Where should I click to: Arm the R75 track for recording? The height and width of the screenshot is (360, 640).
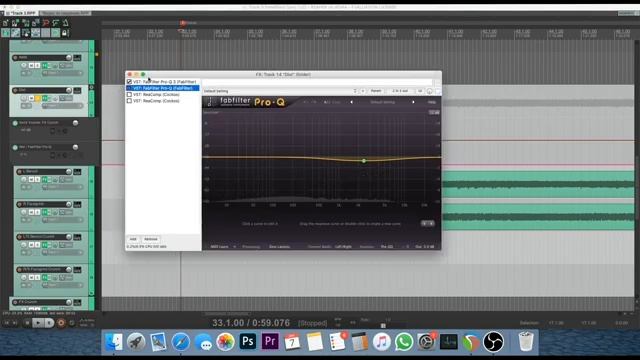[20, 269]
